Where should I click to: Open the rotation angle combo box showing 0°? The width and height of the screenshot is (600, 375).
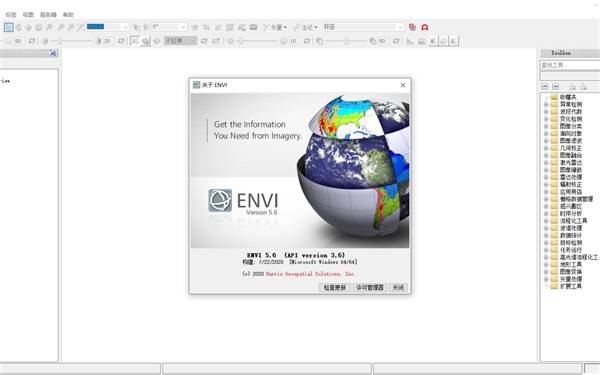[x=169, y=27]
